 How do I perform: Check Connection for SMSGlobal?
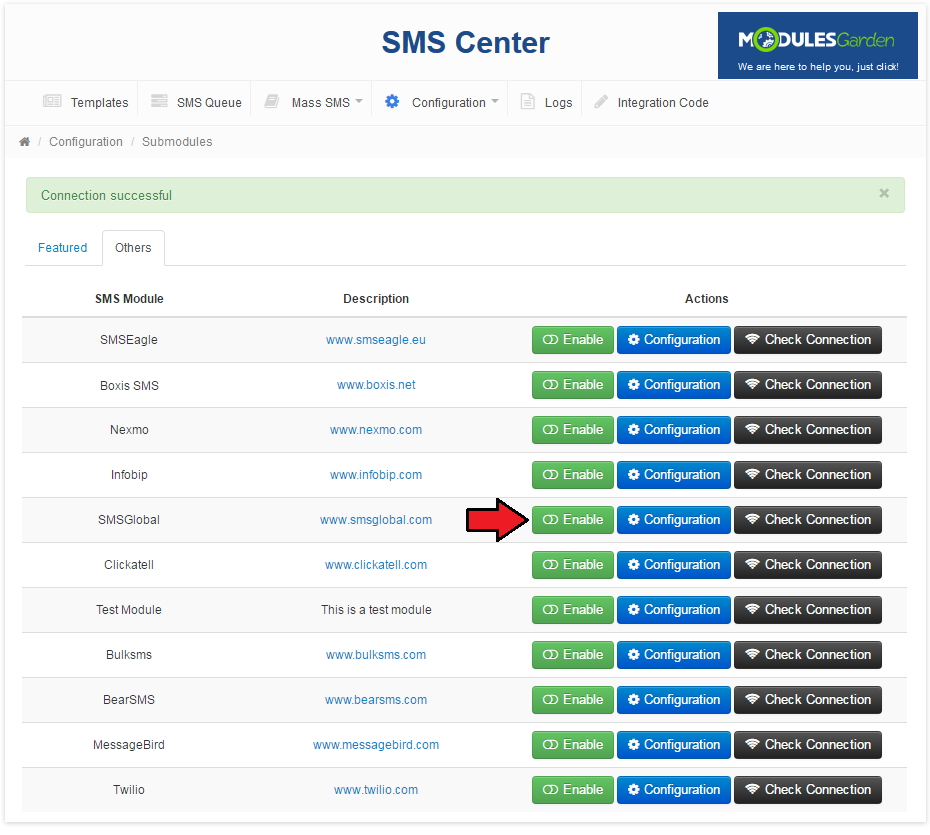[808, 520]
